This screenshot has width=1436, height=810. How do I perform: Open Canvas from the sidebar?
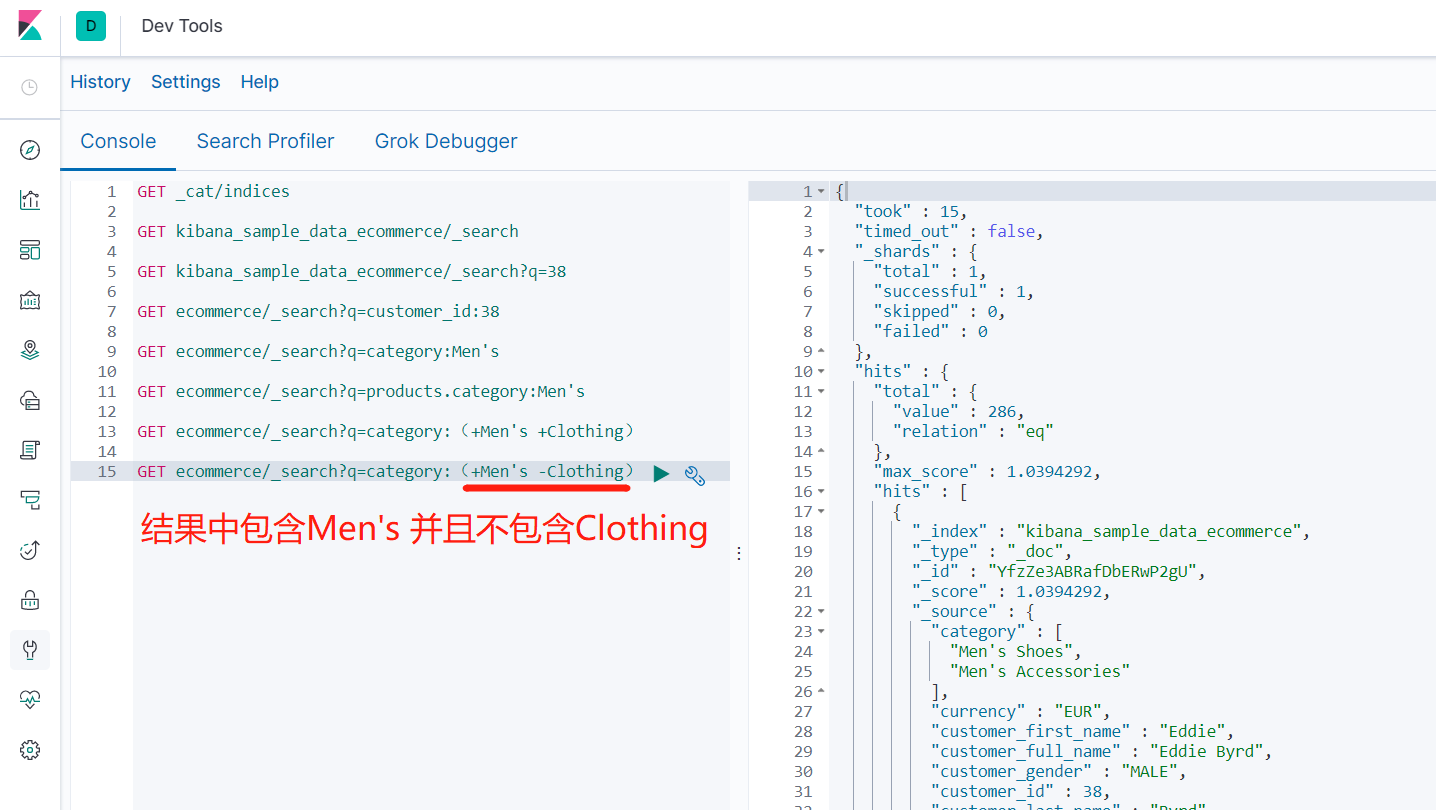pos(30,300)
